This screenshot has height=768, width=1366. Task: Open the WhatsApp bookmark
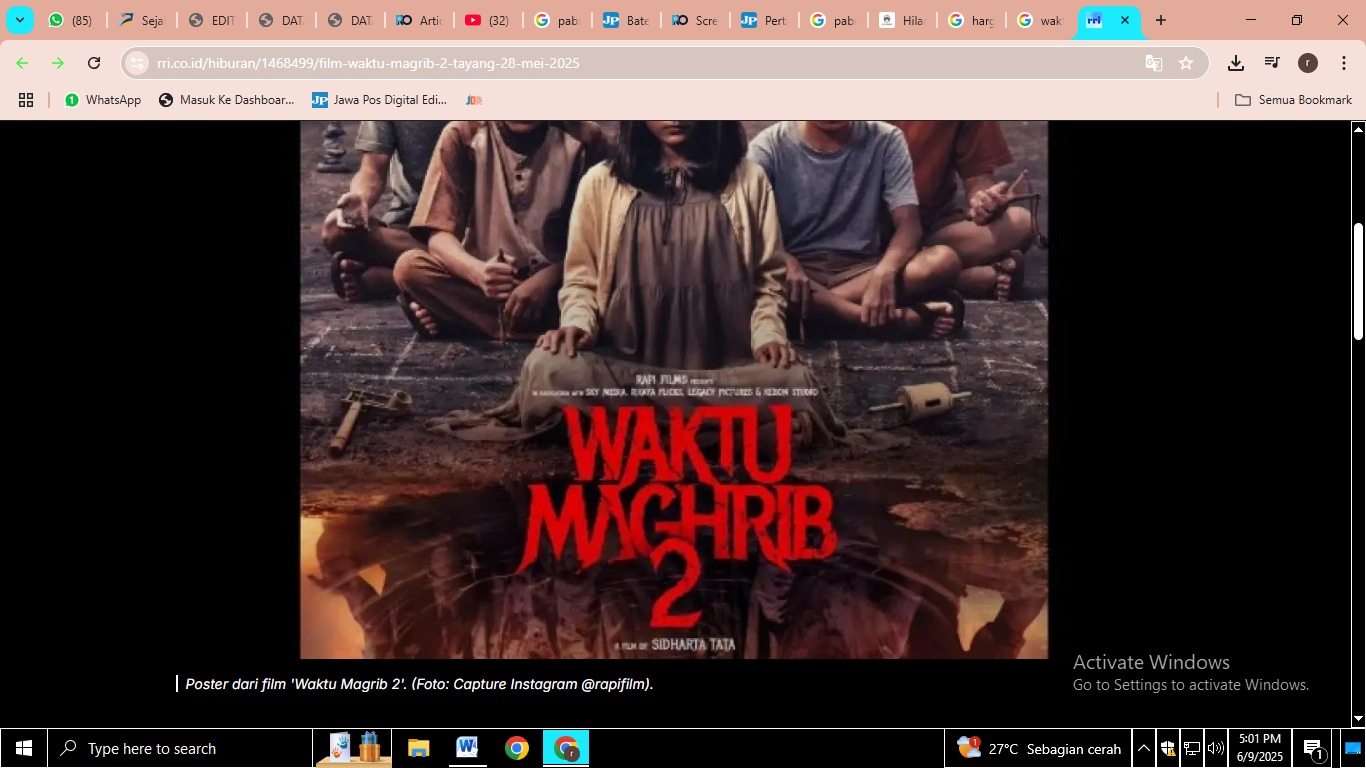pos(103,100)
